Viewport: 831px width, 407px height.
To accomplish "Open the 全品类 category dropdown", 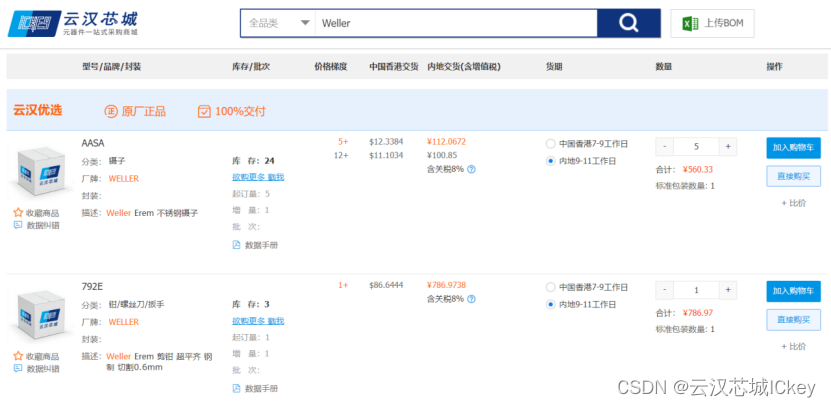I will tap(278, 23).
